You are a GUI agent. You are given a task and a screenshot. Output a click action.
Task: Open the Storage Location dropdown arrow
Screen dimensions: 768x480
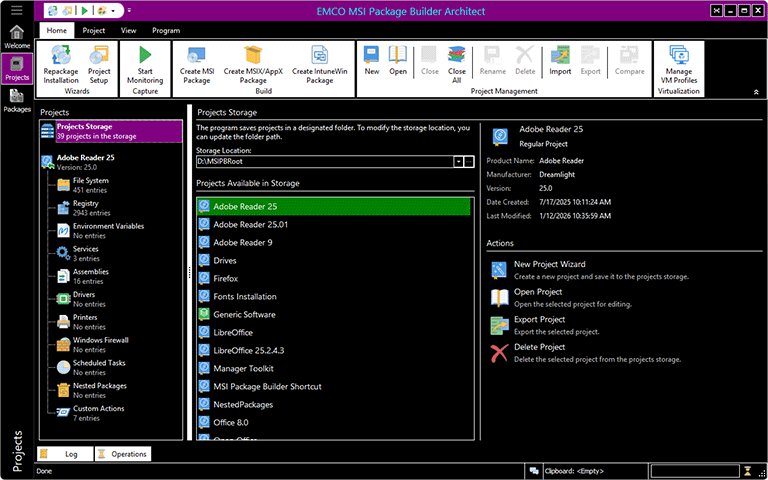tap(458, 161)
